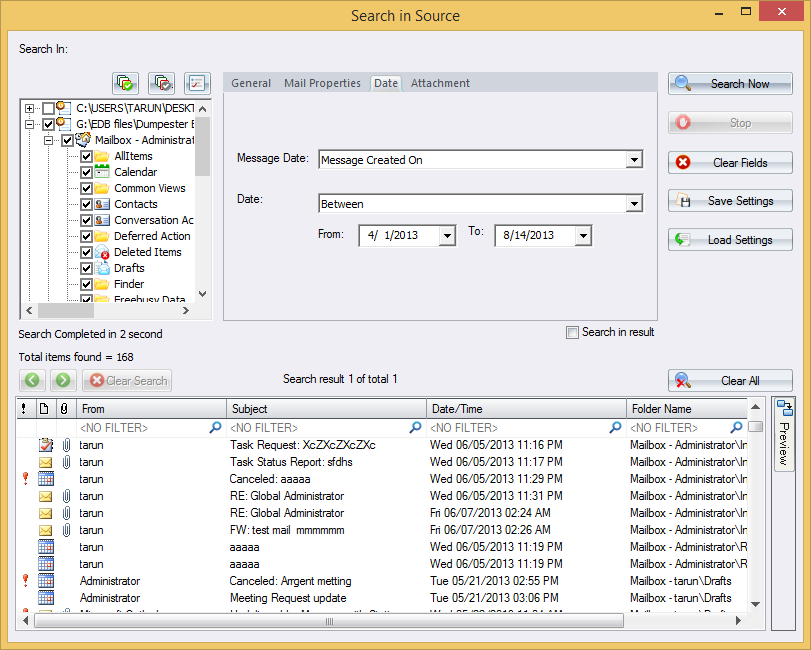Viewport: 811px width, 650px height.
Task: Click the calendar icon beside the Canceled aaaaa item
Action: [x=46, y=478]
